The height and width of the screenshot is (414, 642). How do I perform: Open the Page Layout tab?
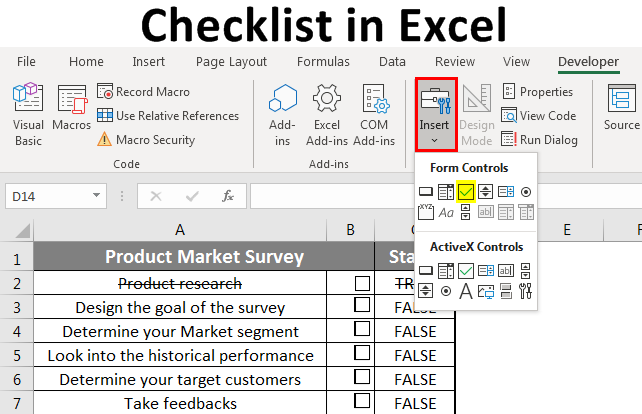click(231, 62)
